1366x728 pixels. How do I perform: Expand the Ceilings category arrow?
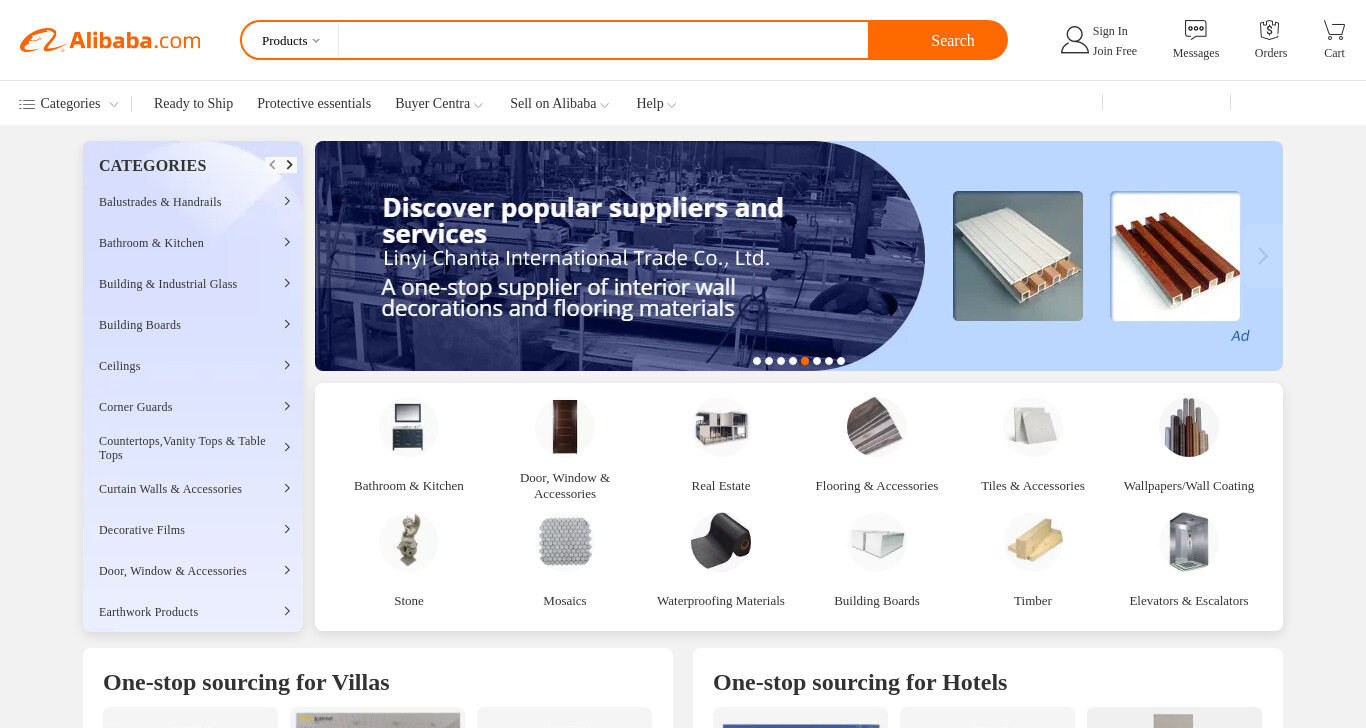[287, 365]
